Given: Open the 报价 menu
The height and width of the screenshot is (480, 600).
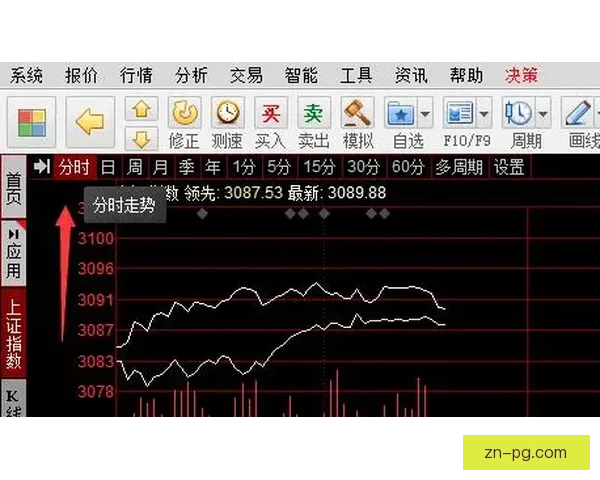Looking at the screenshot, I should pos(81,75).
